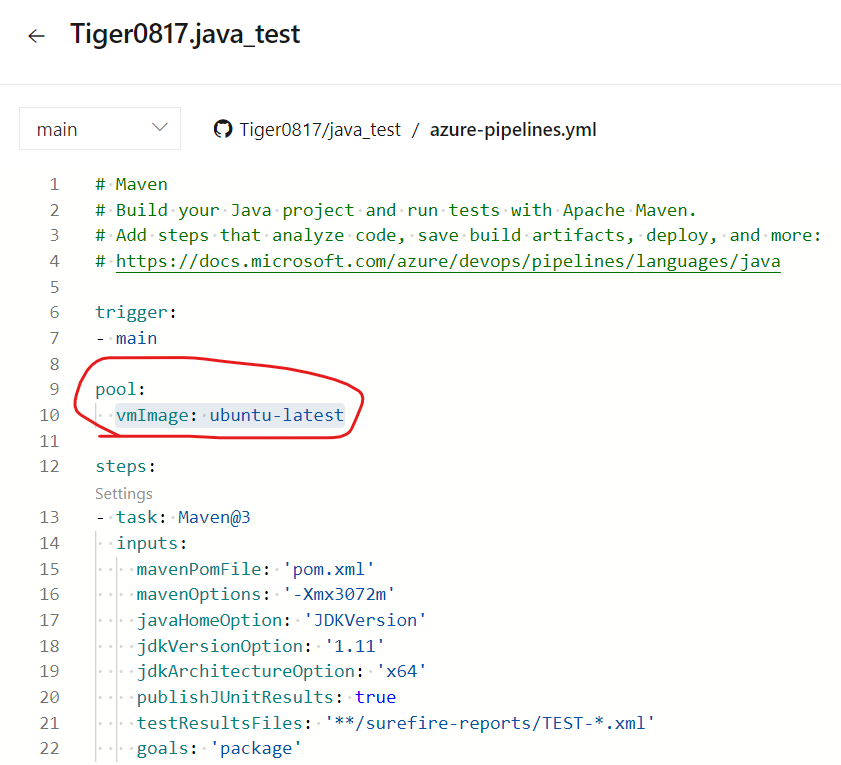Click the mavenOptions '-Xmx3072m' line
Viewport: 841px width, 765px height.
265,594
